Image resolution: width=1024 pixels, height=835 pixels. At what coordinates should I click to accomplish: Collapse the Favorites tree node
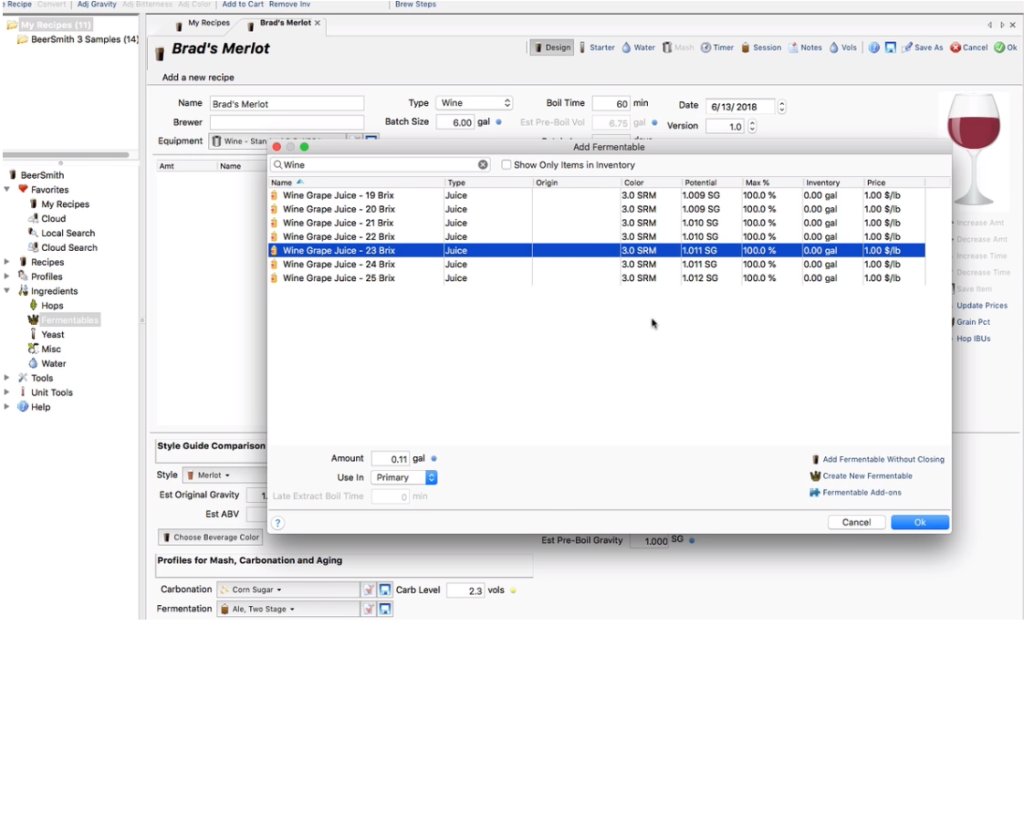[x=7, y=189]
